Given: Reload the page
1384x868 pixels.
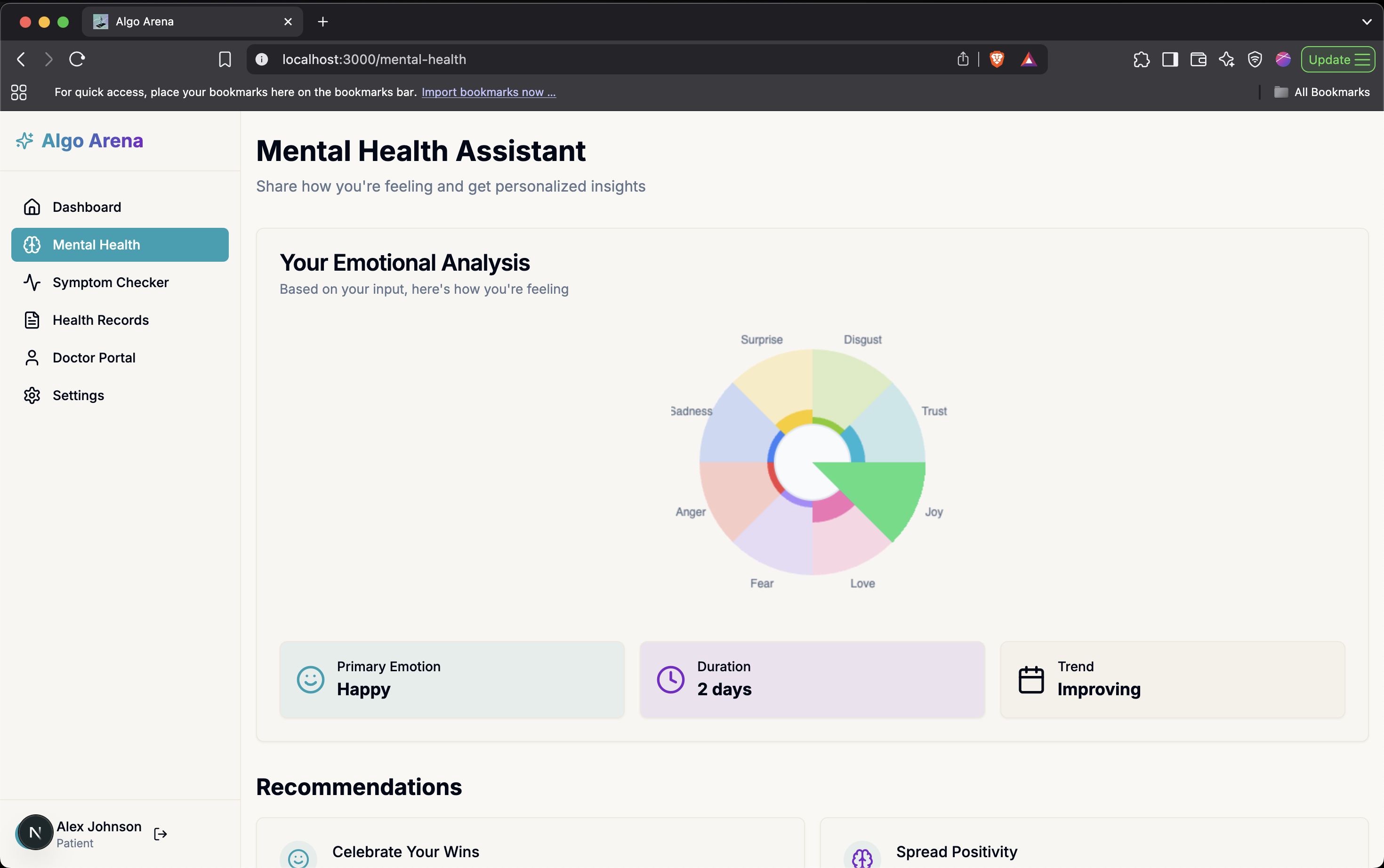Looking at the screenshot, I should point(77,59).
